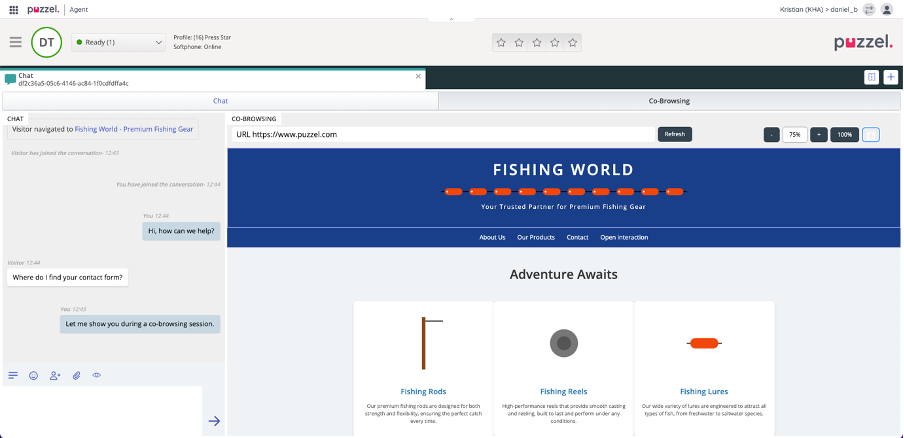904x438 pixels.
Task: Attach a file with the paperclip icon
Action: coord(76,376)
